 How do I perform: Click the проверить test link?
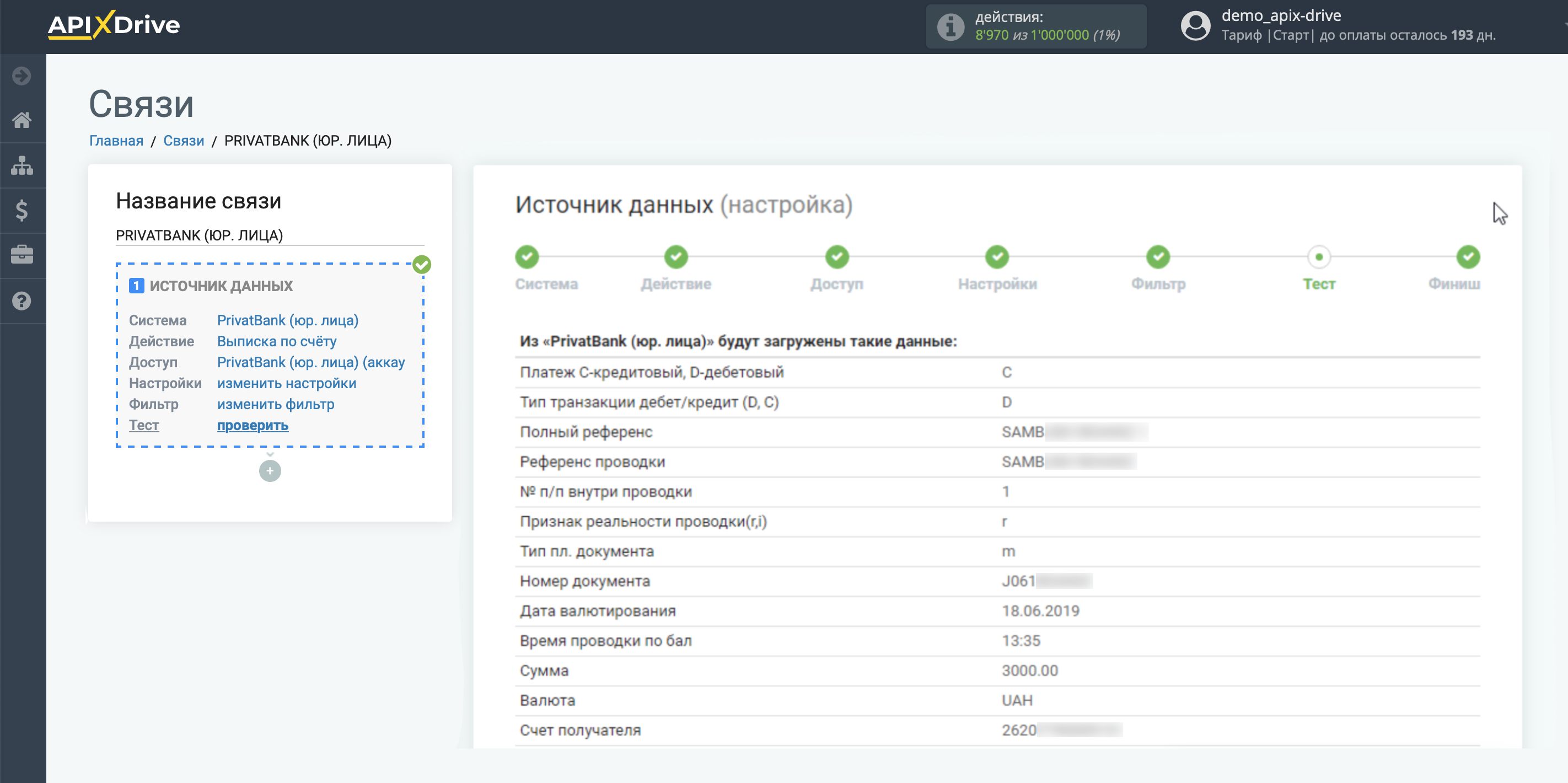click(x=253, y=426)
